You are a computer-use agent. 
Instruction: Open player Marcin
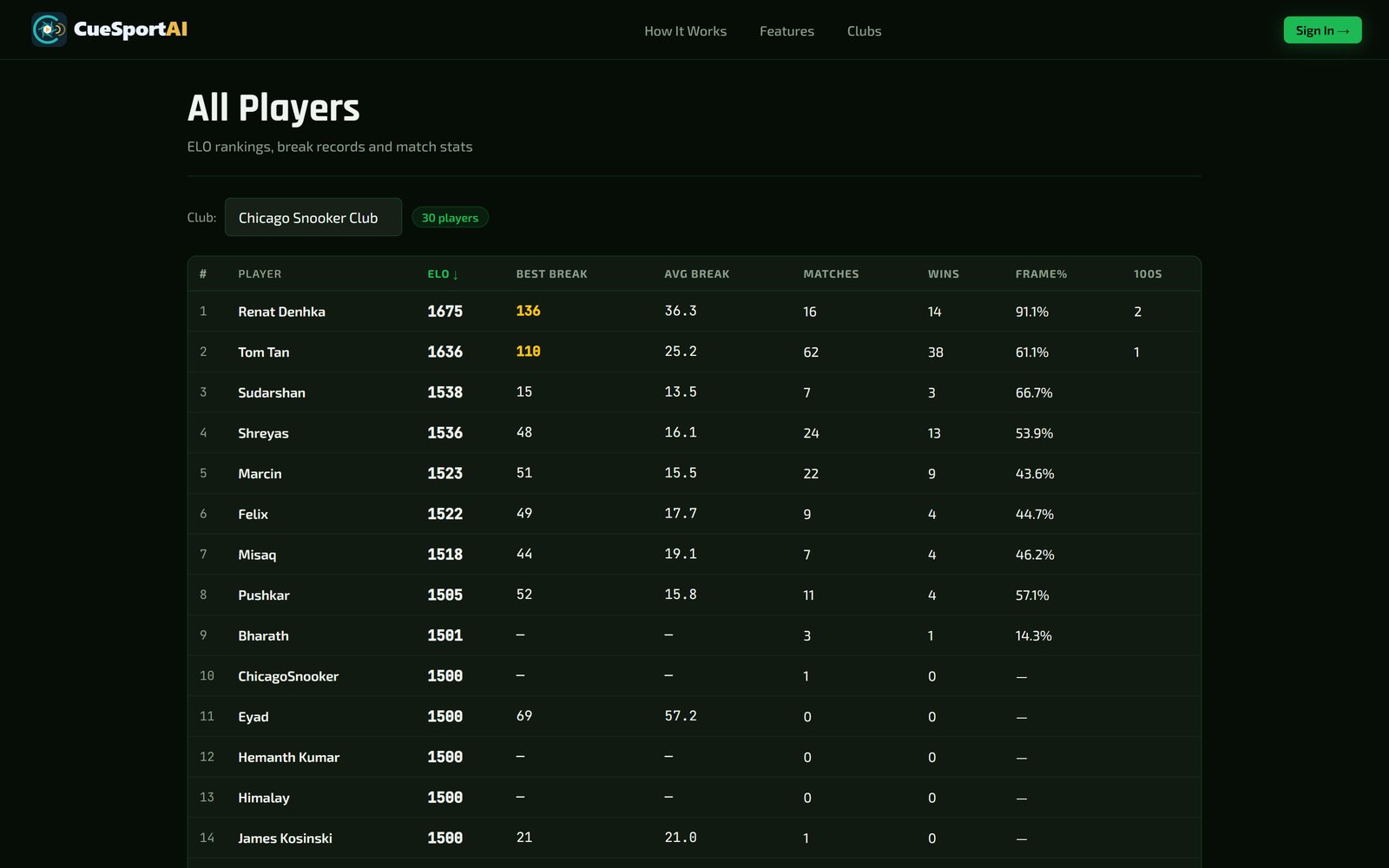click(260, 474)
